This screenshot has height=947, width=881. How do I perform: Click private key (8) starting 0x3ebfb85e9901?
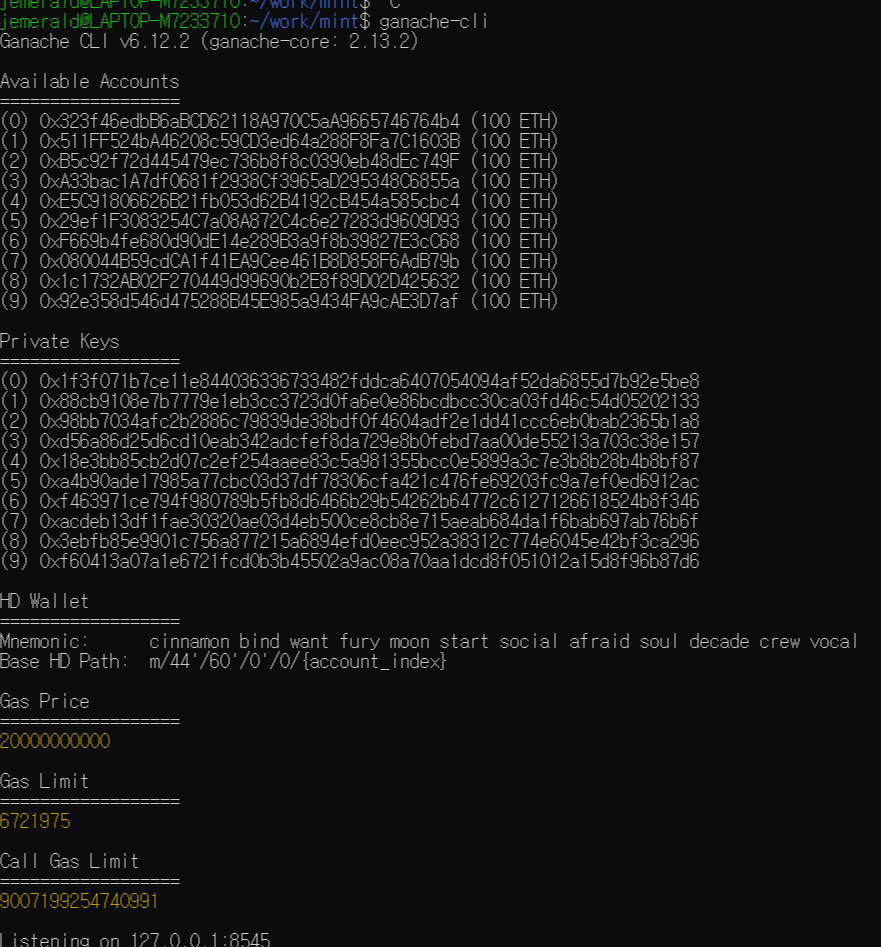(369, 541)
